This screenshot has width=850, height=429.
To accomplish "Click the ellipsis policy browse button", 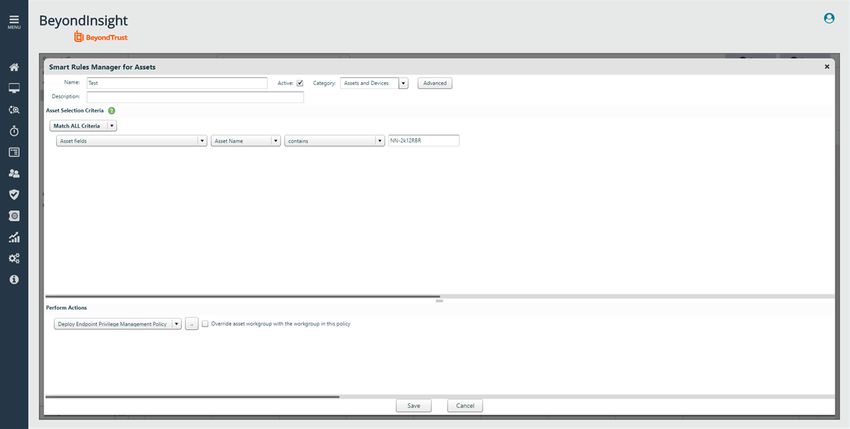I will point(192,324).
